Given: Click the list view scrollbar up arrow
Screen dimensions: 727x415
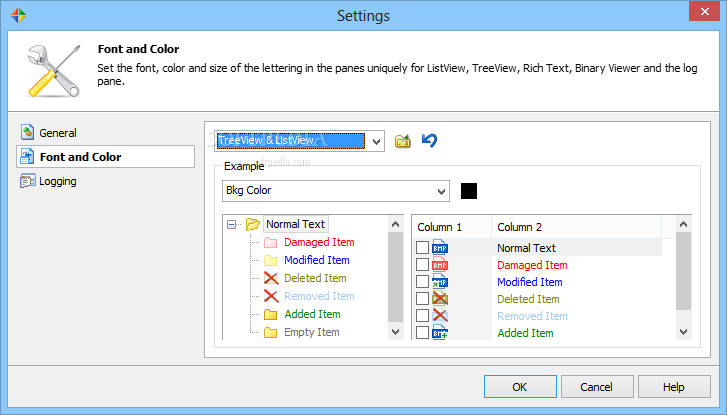Looking at the screenshot, I should [x=683, y=224].
